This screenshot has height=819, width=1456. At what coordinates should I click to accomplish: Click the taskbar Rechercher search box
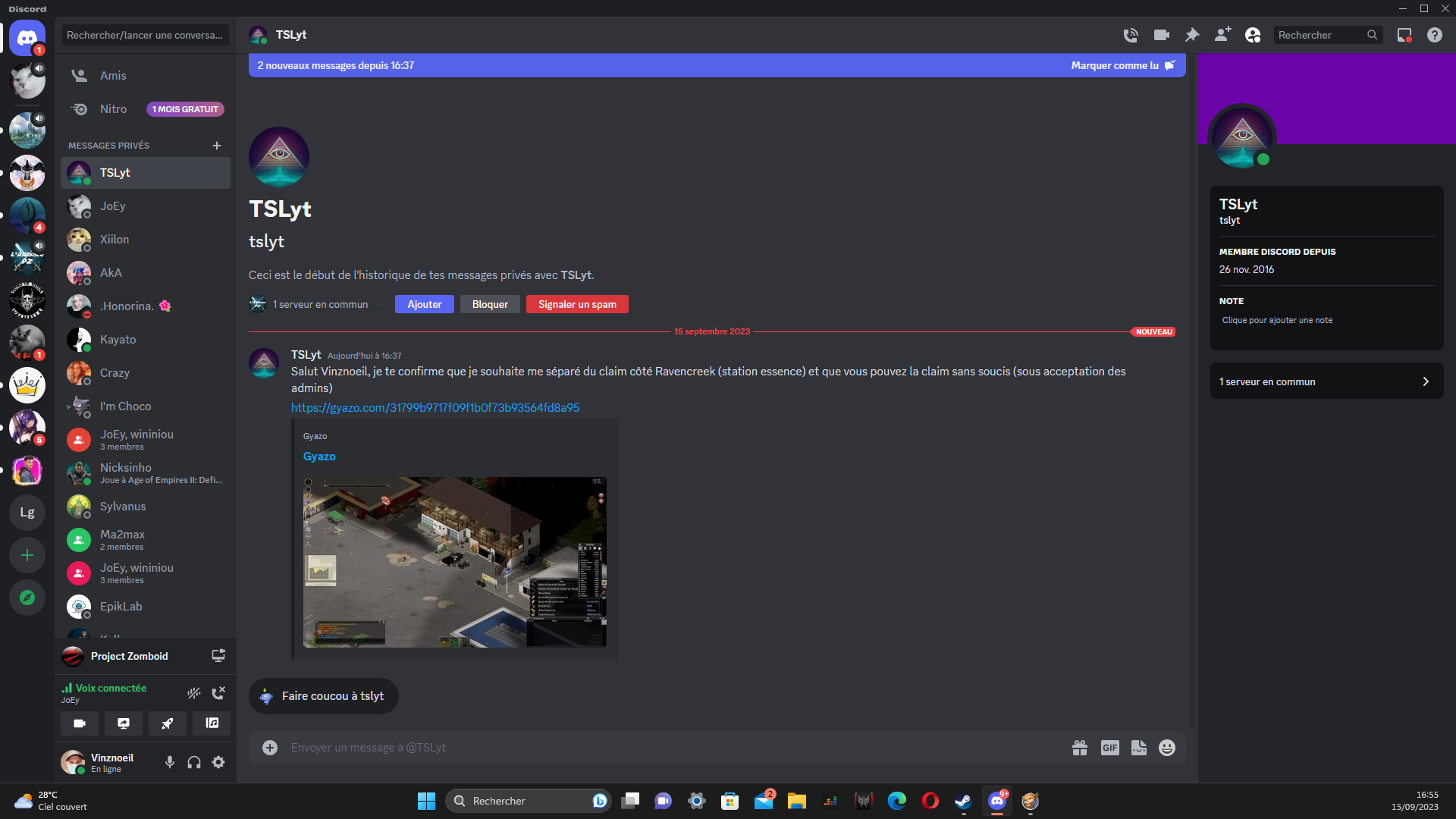(528, 801)
